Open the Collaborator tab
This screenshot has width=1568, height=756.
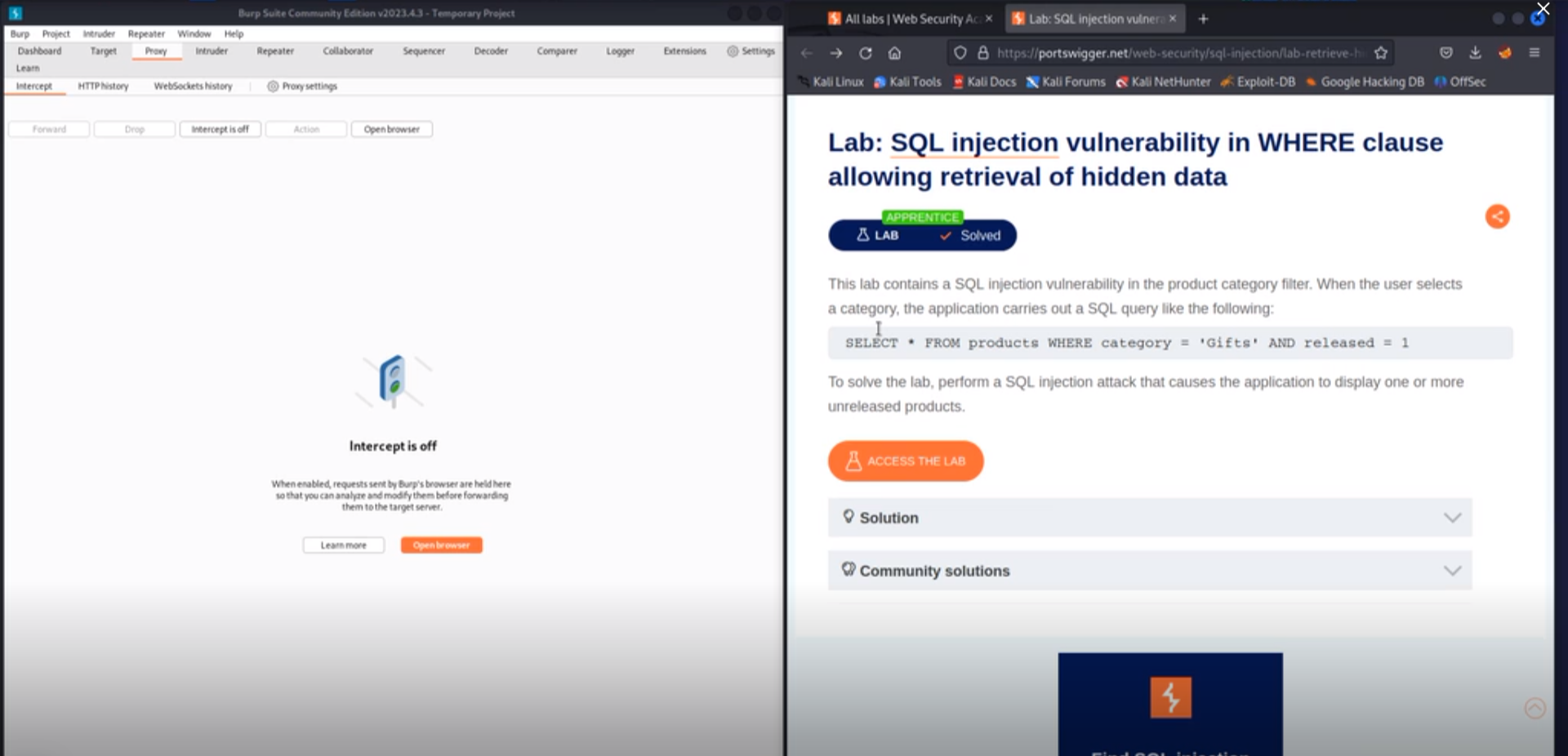(x=348, y=51)
